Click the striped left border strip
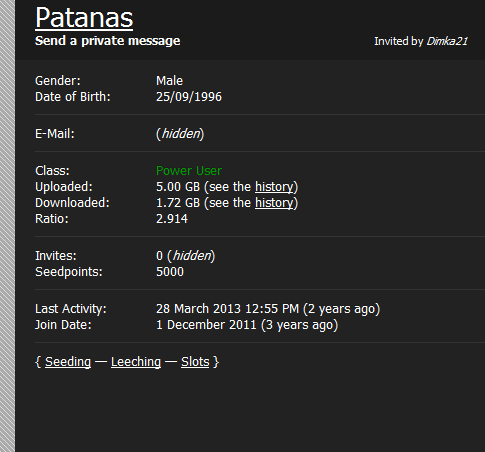485x452 pixels. pos(7,226)
